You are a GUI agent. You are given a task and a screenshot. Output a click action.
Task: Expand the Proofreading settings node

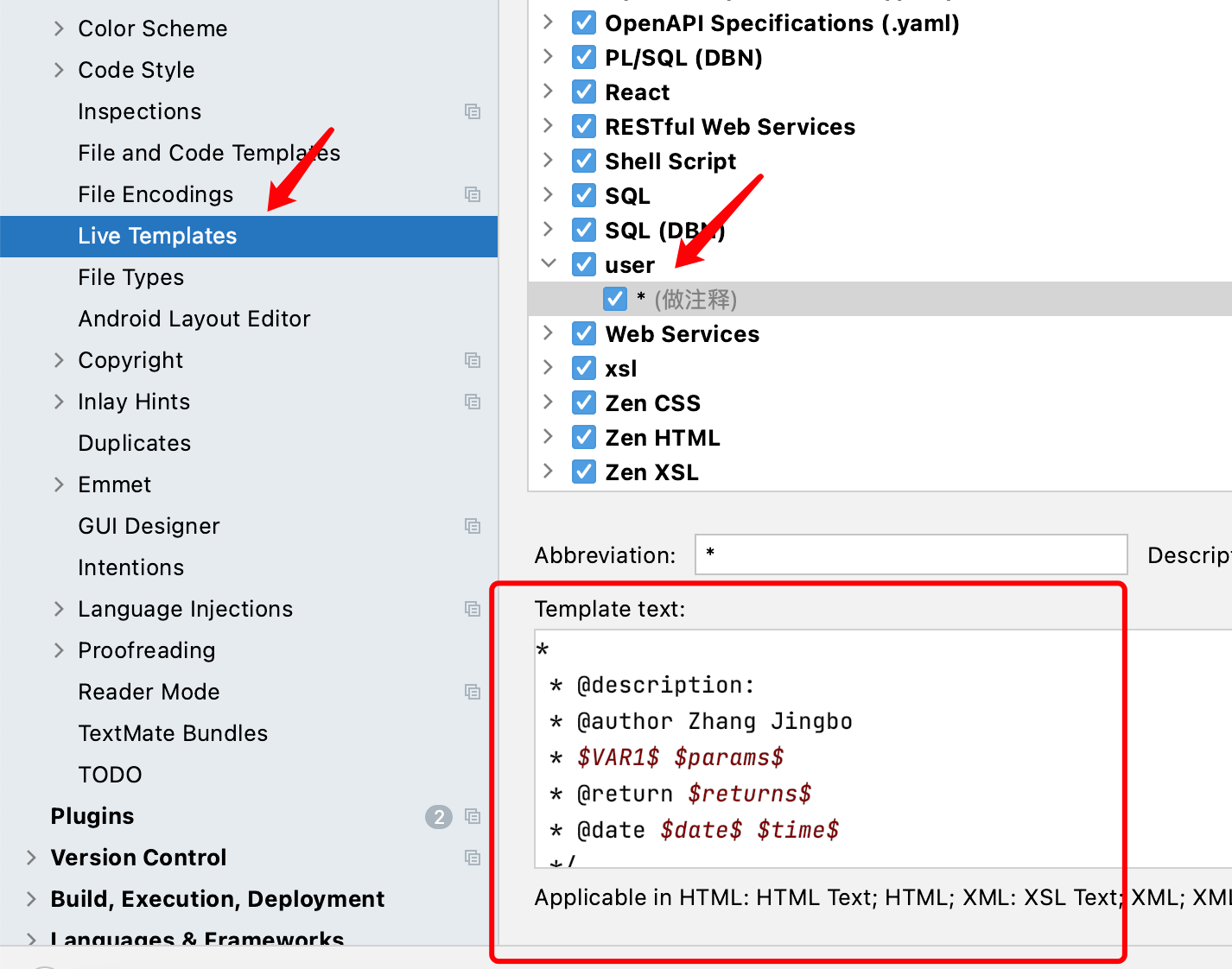pyautogui.click(x=59, y=650)
